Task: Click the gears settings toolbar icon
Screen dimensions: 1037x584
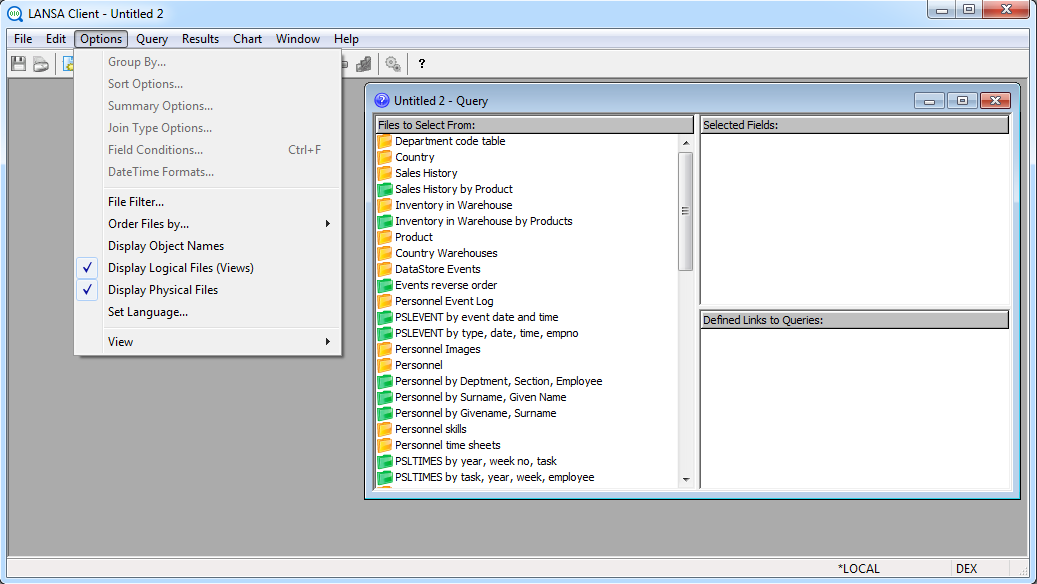Action: [x=393, y=63]
